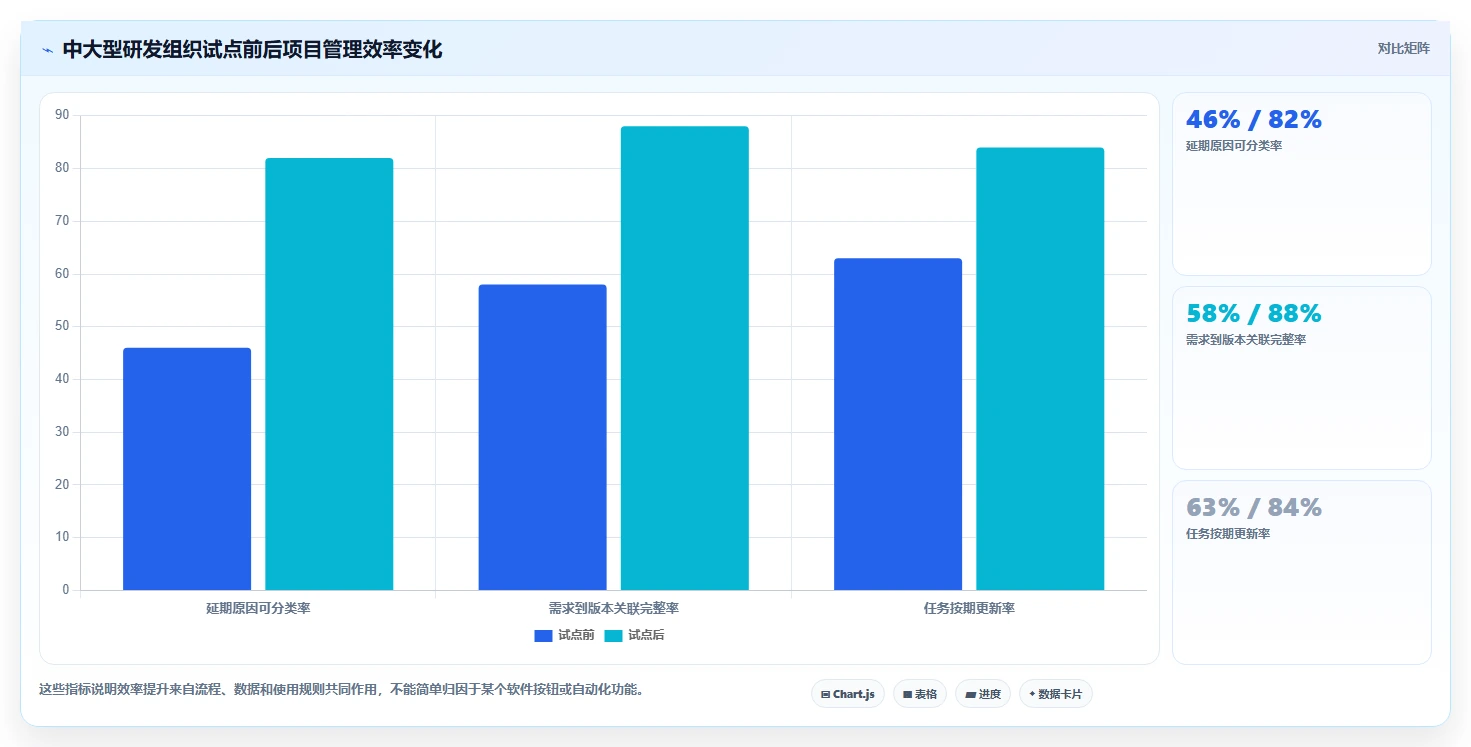Click the 试点后 bar for 延期原因可分类率

point(329,374)
